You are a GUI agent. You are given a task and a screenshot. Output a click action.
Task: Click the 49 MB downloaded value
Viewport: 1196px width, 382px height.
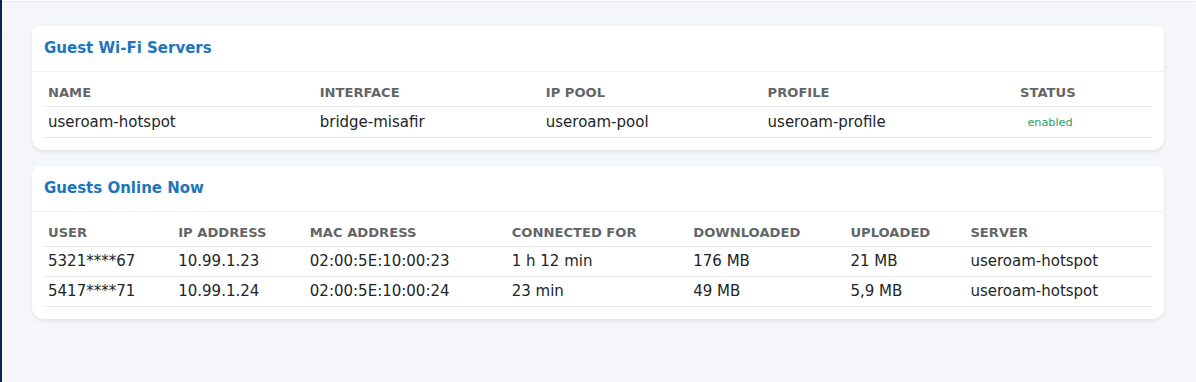coord(717,291)
